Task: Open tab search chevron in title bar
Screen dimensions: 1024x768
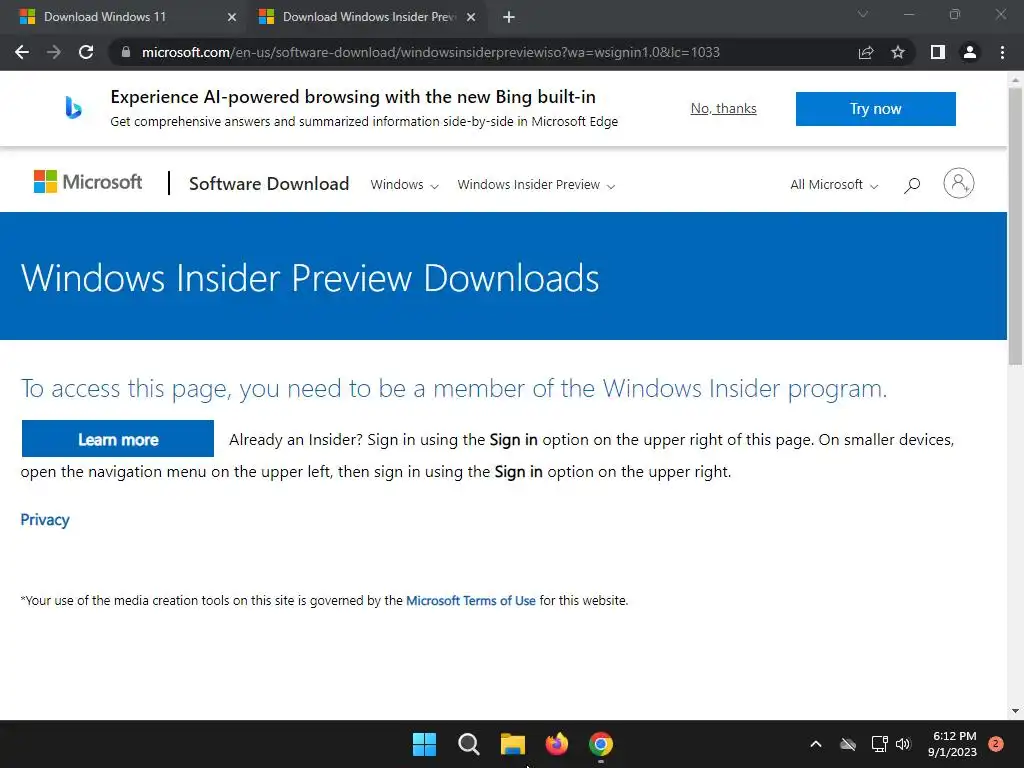Action: (863, 14)
